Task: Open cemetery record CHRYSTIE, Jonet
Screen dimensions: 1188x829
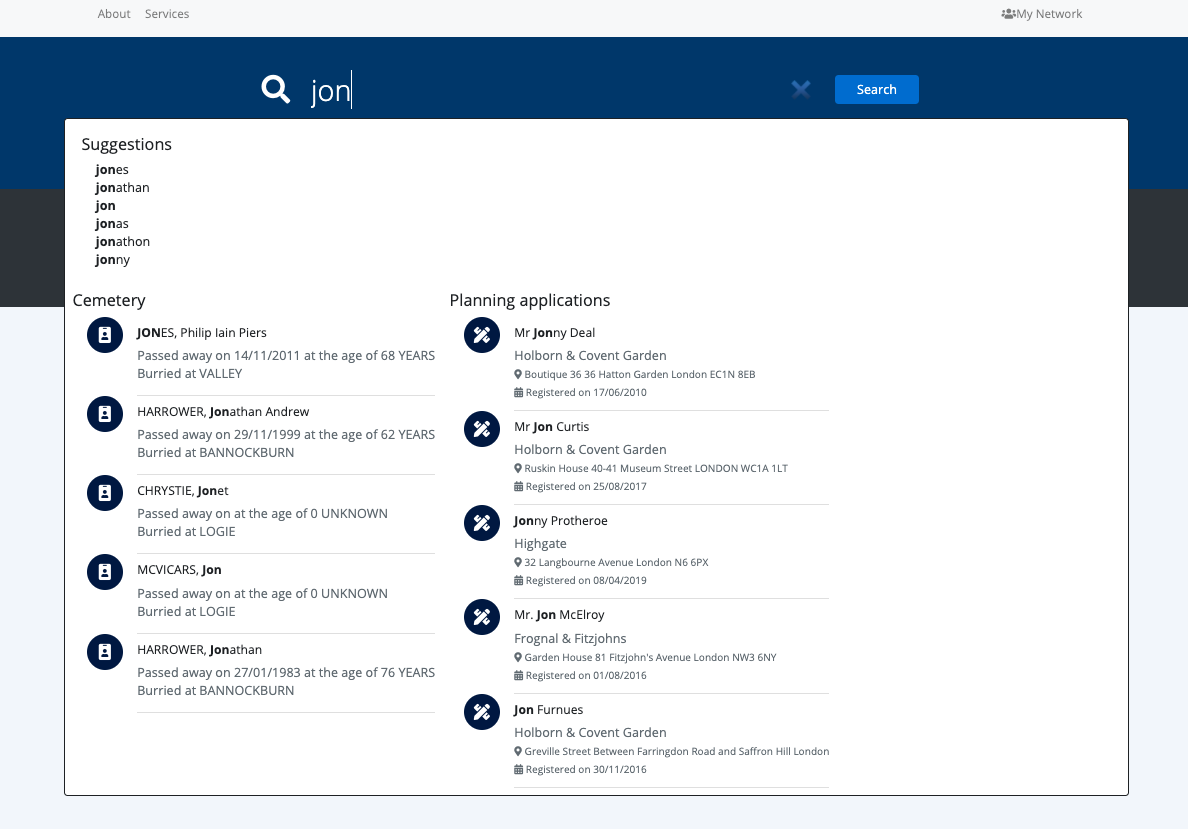Action: click(x=183, y=490)
